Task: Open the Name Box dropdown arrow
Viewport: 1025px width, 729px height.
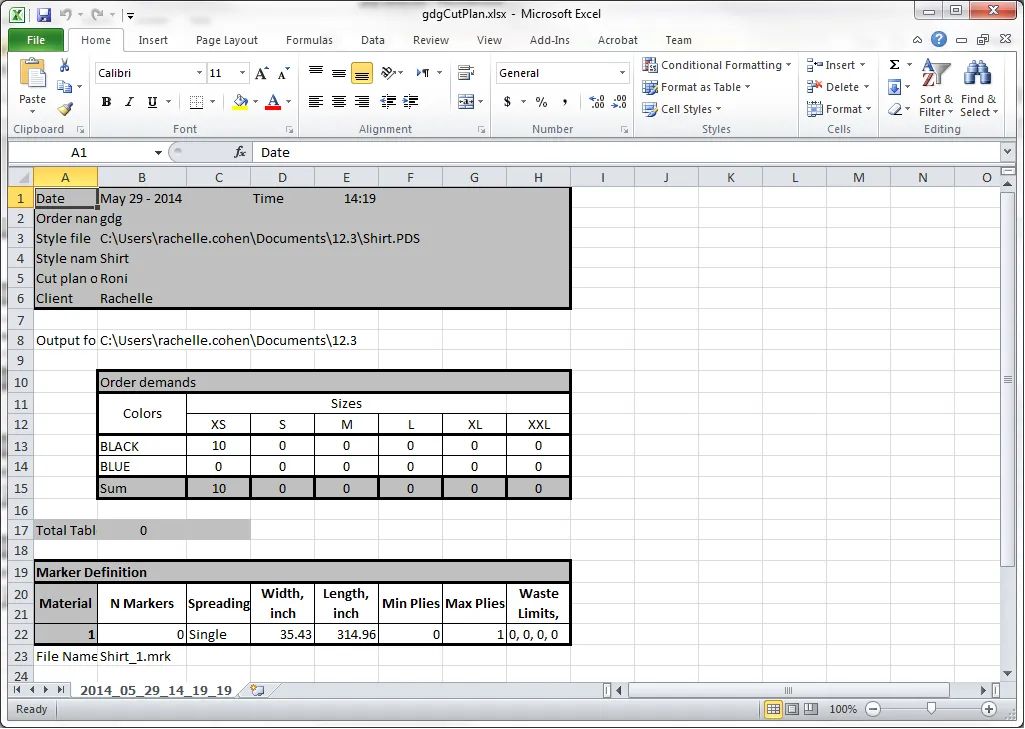Action: [x=158, y=153]
